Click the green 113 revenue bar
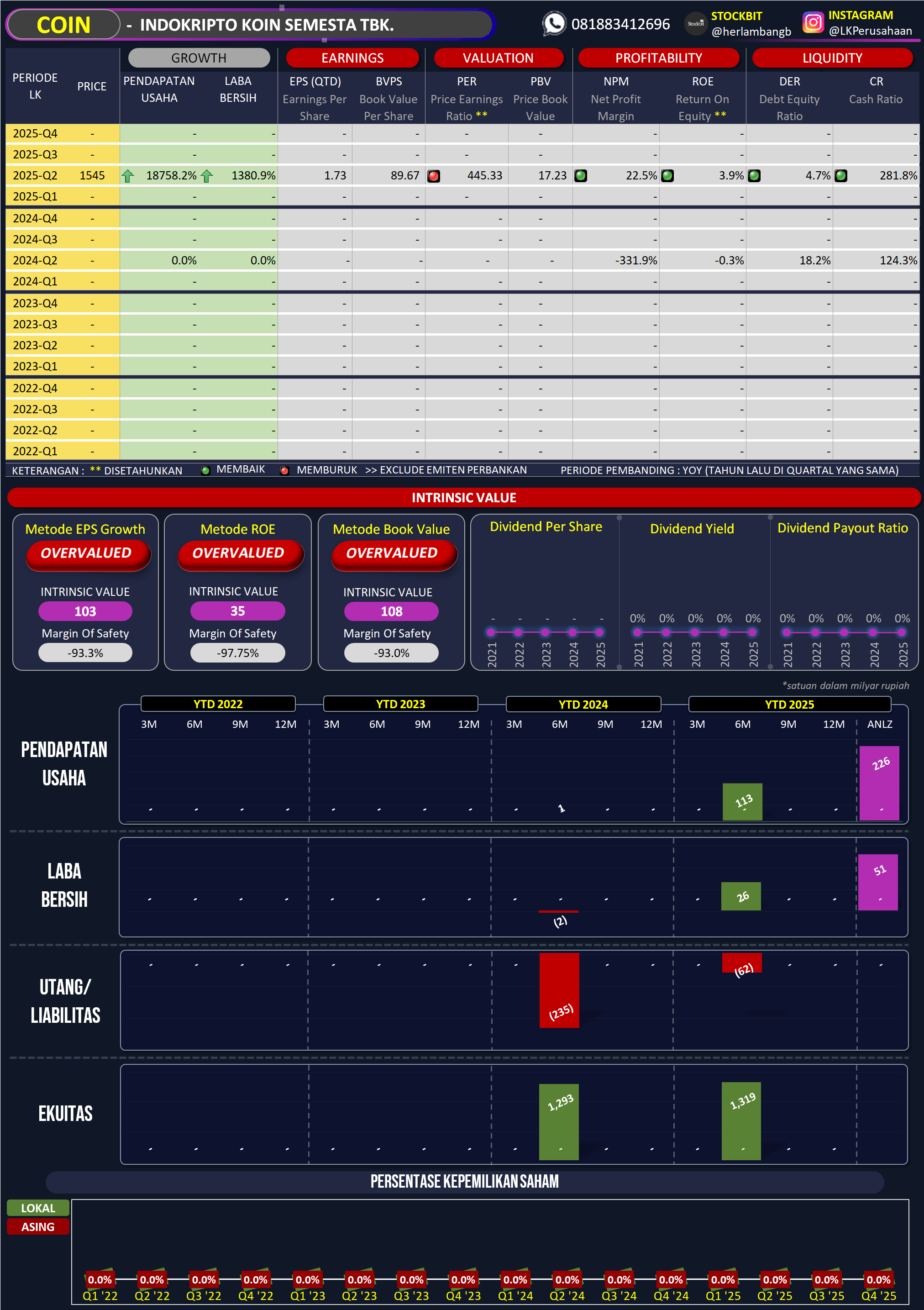This screenshot has height=1310, width=924. pos(742,802)
